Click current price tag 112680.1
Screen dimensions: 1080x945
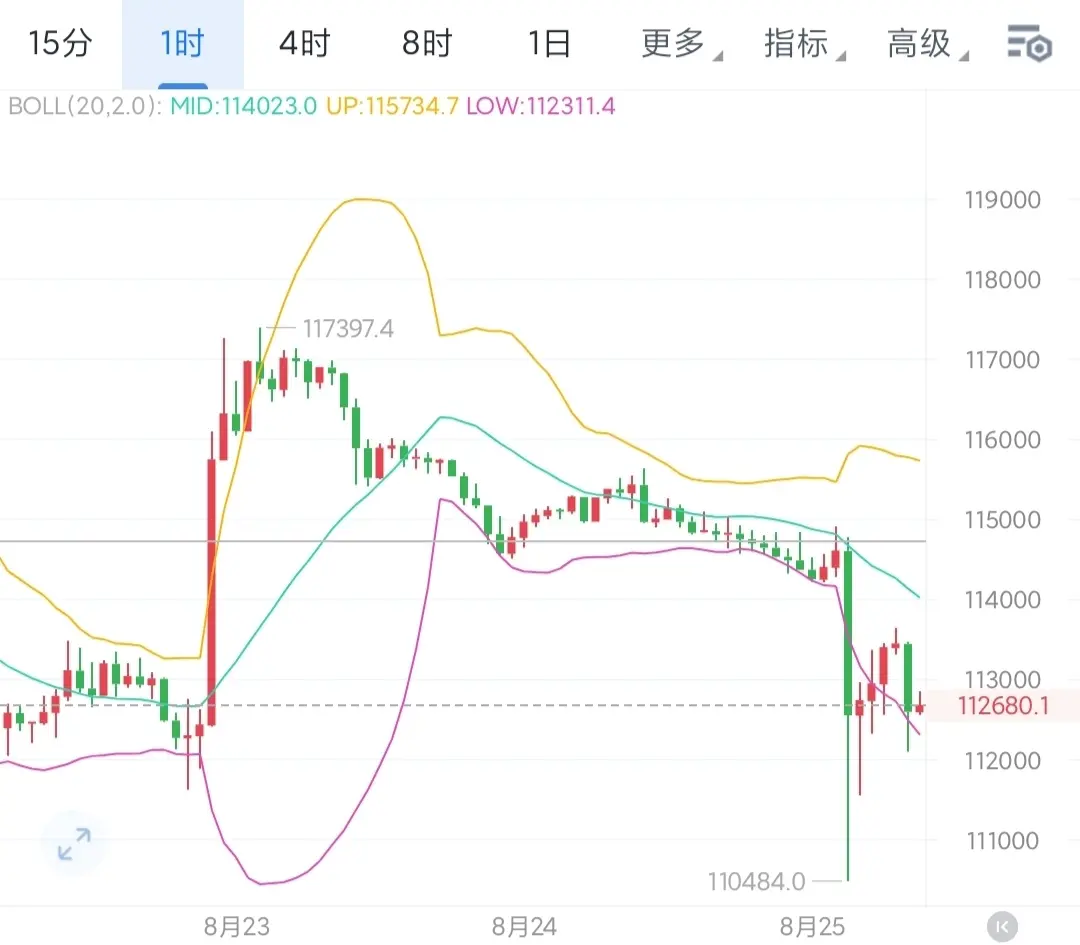click(1003, 706)
